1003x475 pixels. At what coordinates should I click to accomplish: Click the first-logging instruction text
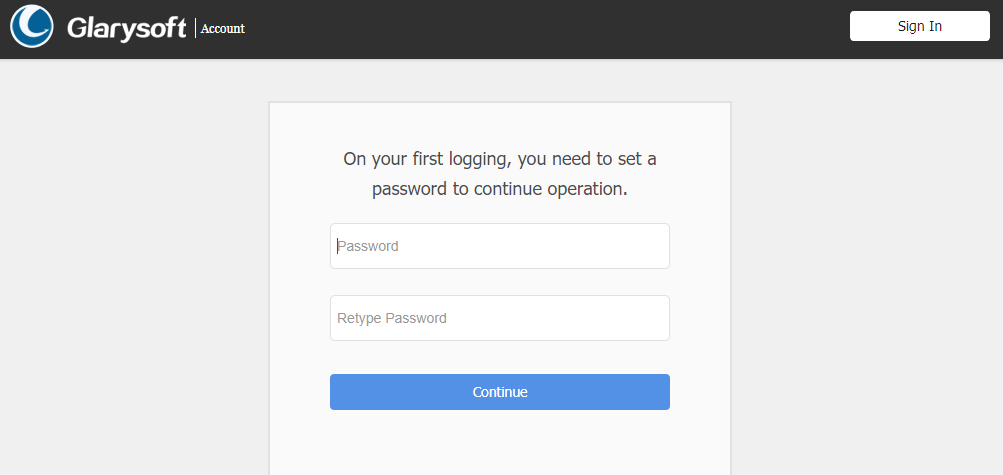[500, 174]
